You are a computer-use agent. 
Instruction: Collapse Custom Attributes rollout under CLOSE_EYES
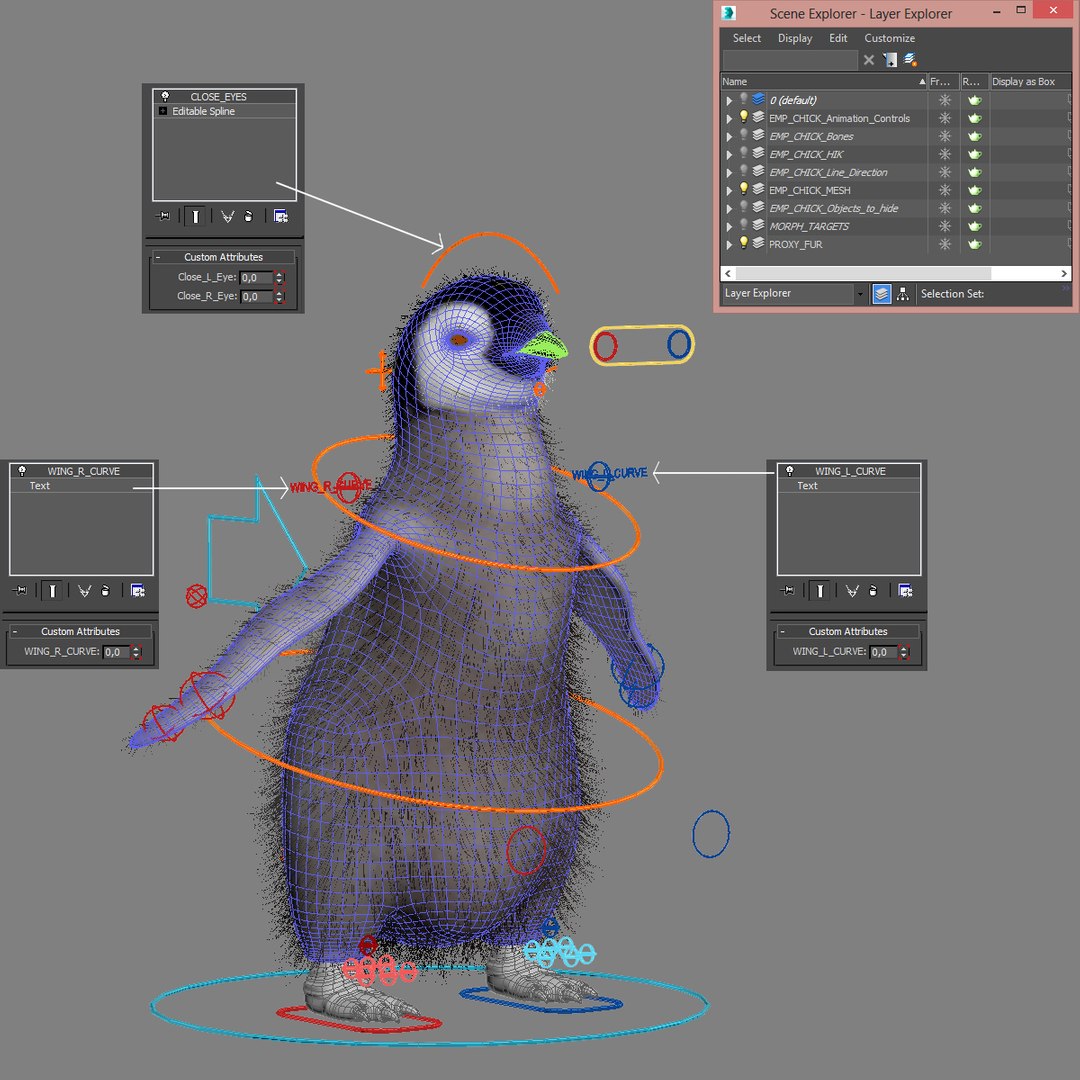(158, 257)
